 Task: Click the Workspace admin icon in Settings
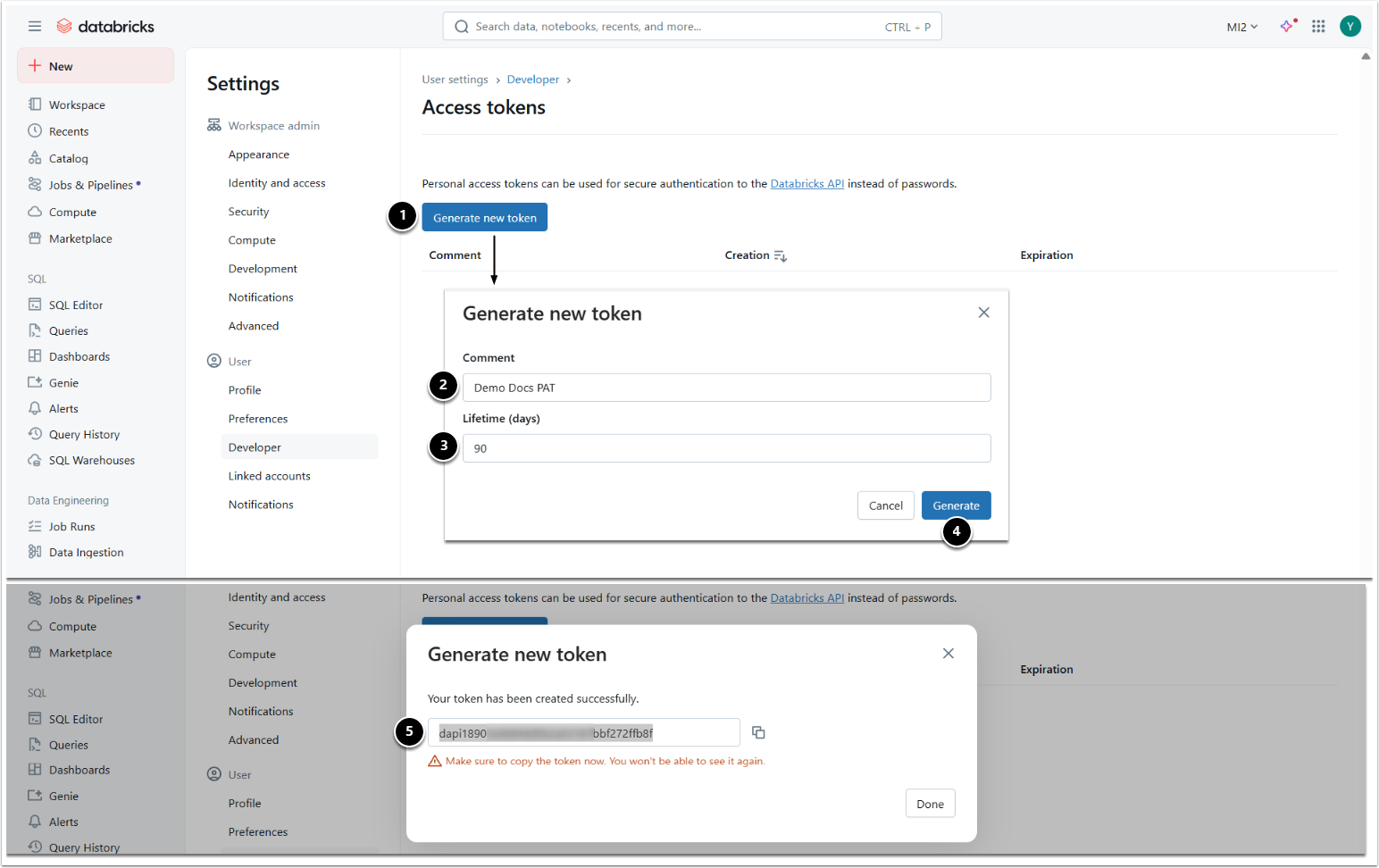(214, 125)
